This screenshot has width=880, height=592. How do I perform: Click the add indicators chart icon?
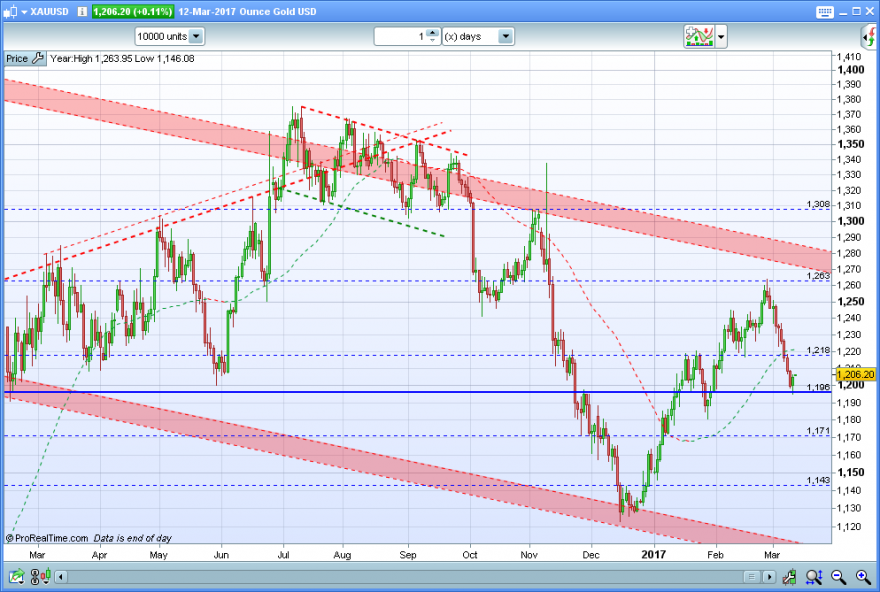coord(699,36)
